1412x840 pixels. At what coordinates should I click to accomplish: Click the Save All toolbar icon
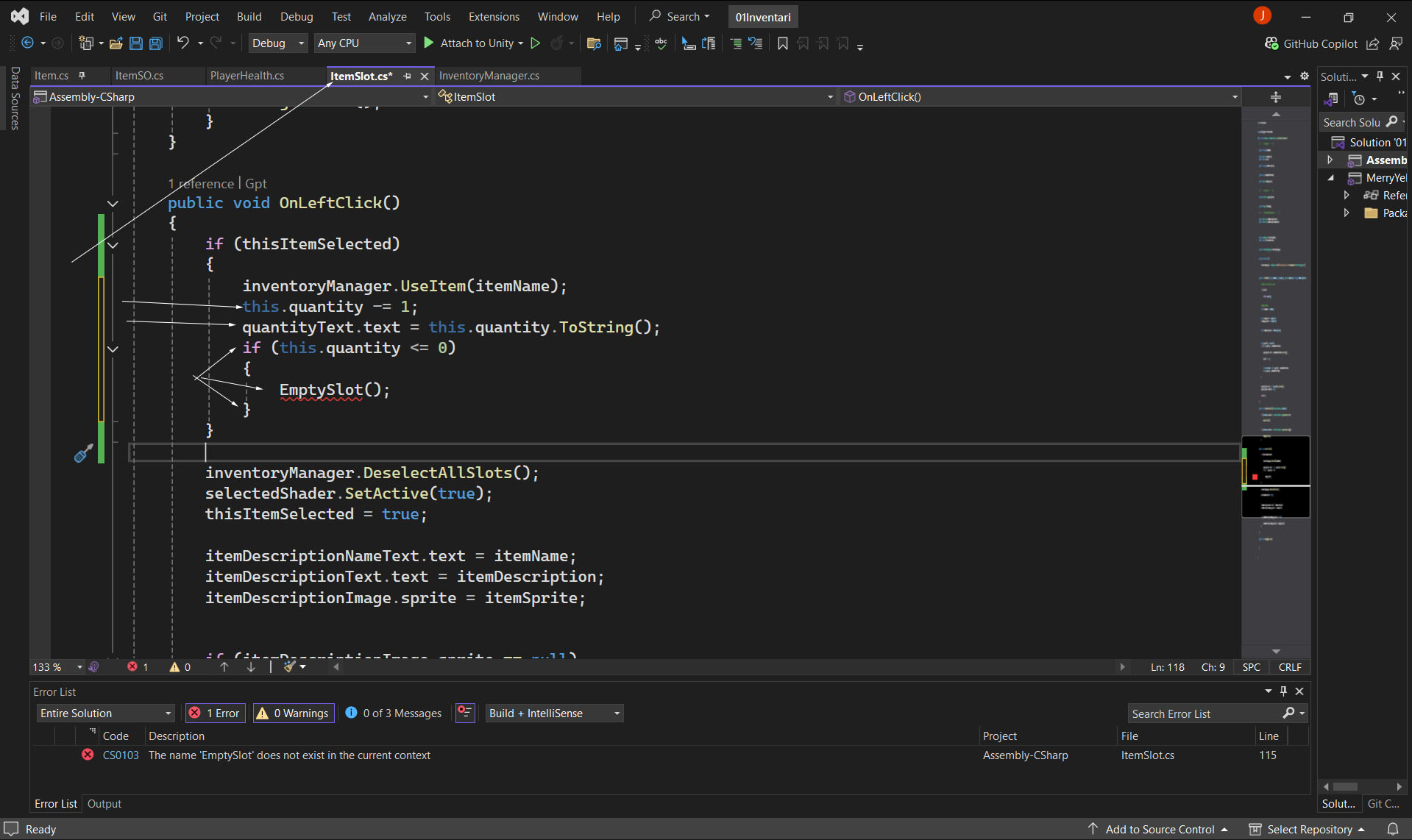[x=156, y=43]
